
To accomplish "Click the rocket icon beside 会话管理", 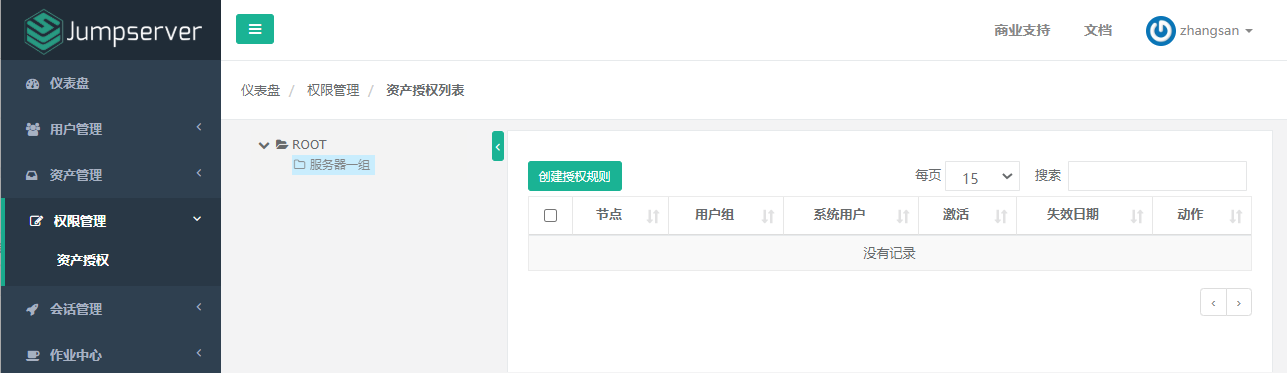I will [32, 310].
